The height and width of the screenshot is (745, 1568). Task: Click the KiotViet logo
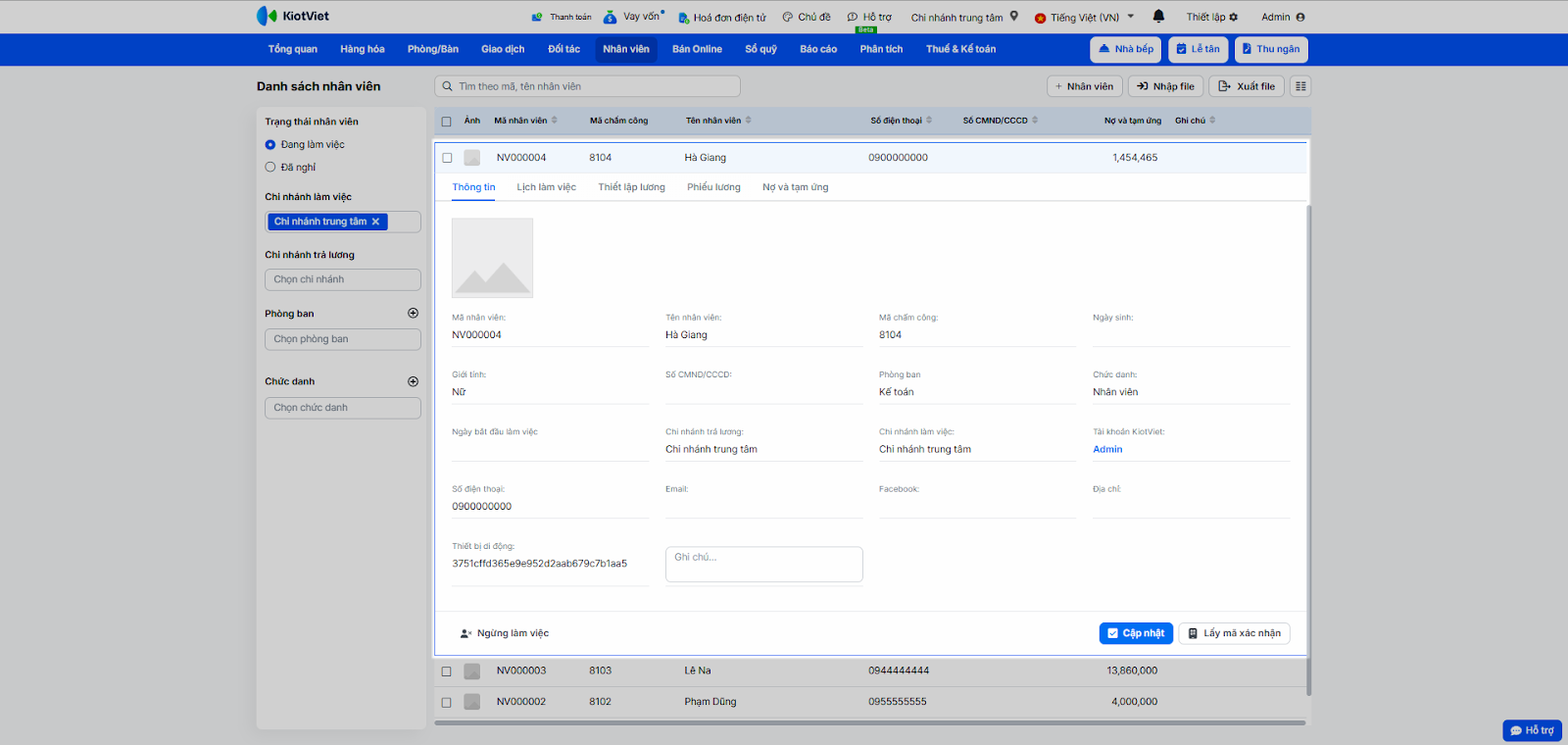pos(293,17)
